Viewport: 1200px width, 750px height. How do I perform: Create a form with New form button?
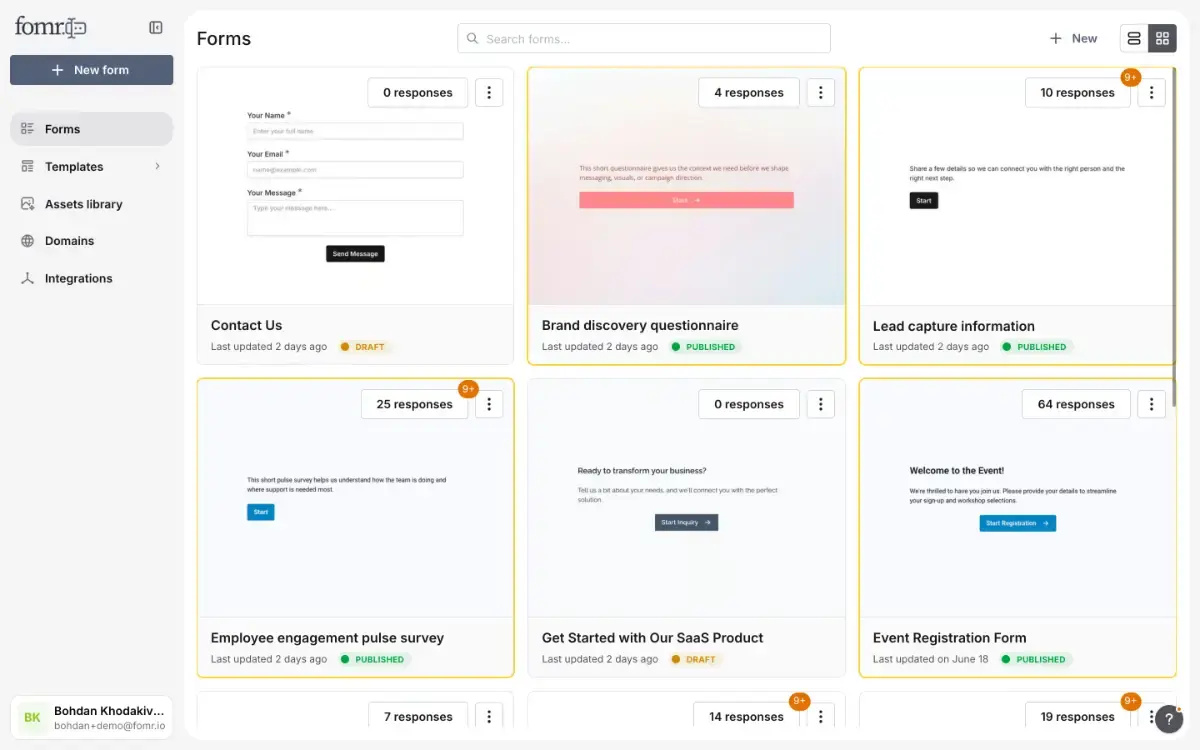pyautogui.click(x=91, y=70)
